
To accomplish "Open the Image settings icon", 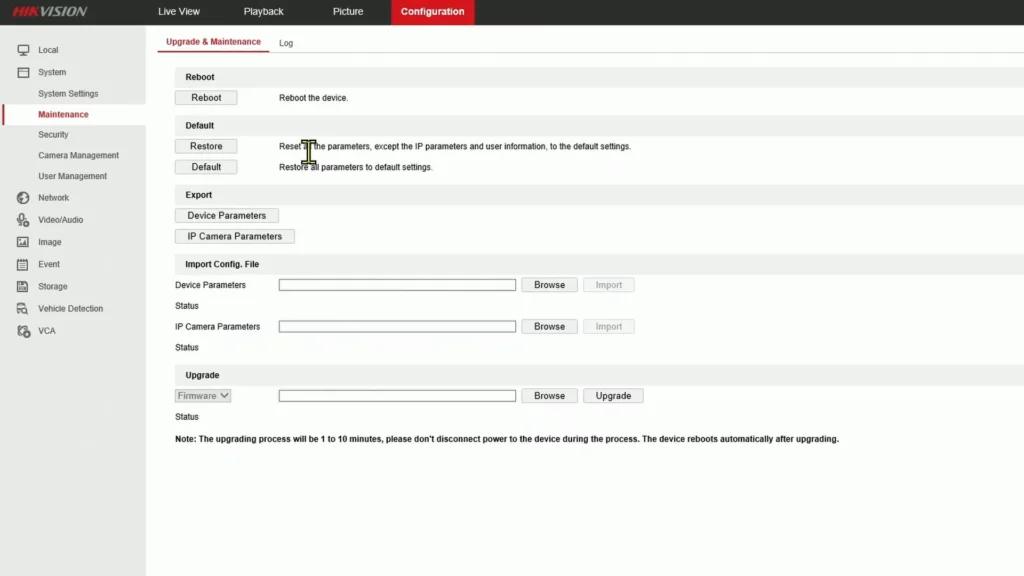I will [x=22, y=241].
